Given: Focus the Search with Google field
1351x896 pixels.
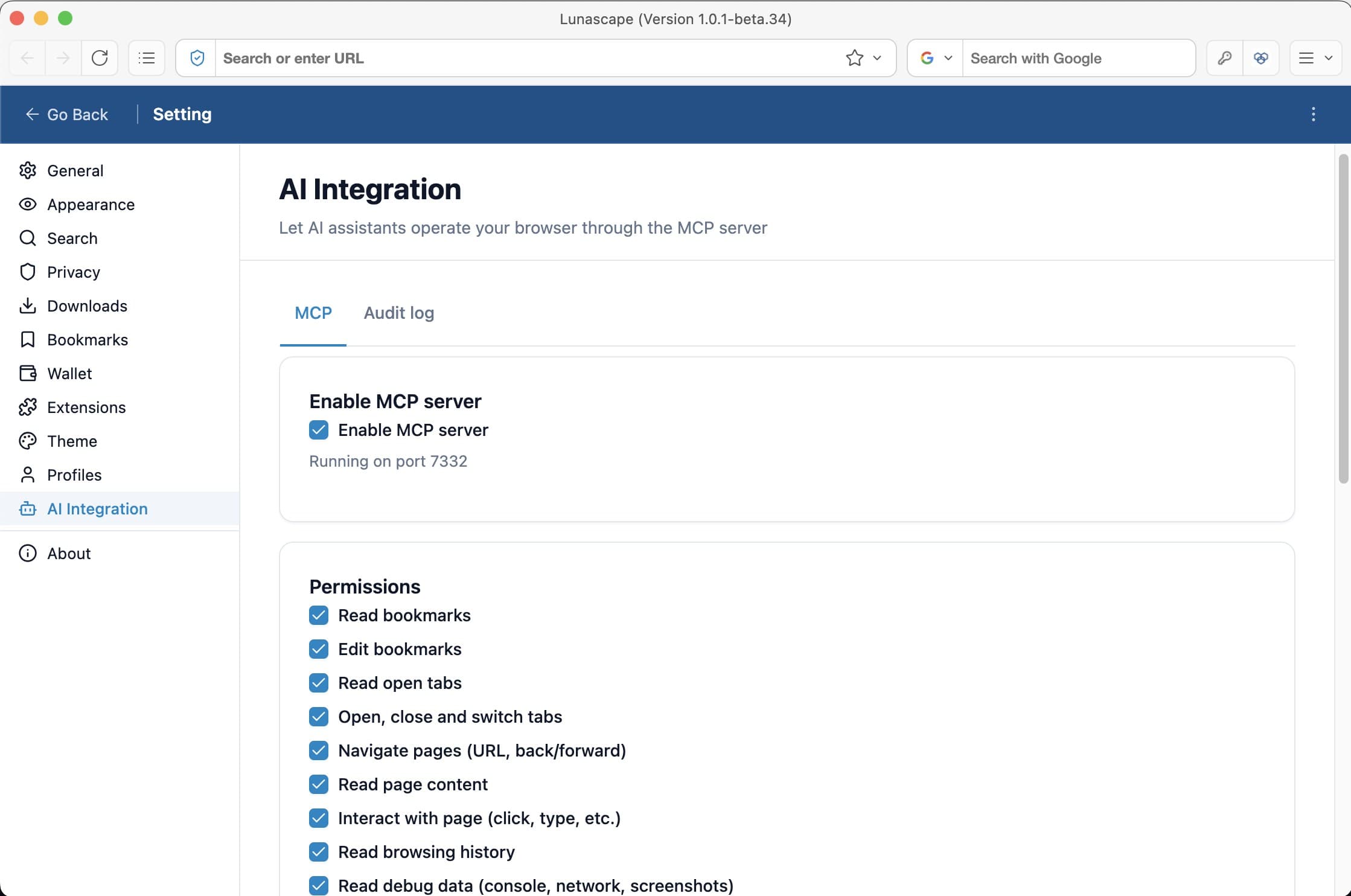Looking at the screenshot, I should (x=1079, y=58).
